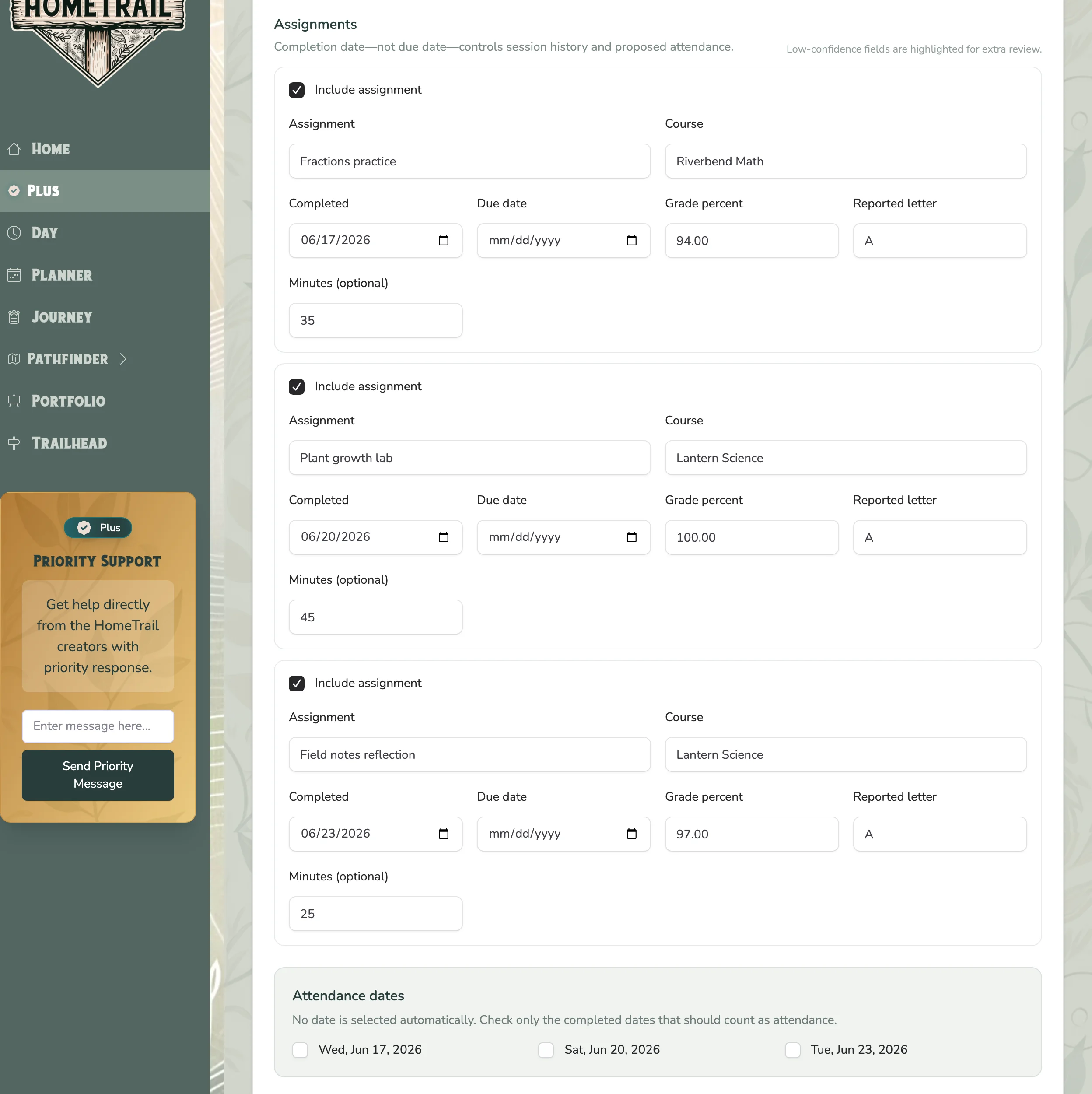
Task: Click the Plus badge checkmark icon in sidebar
Action: (x=14, y=191)
